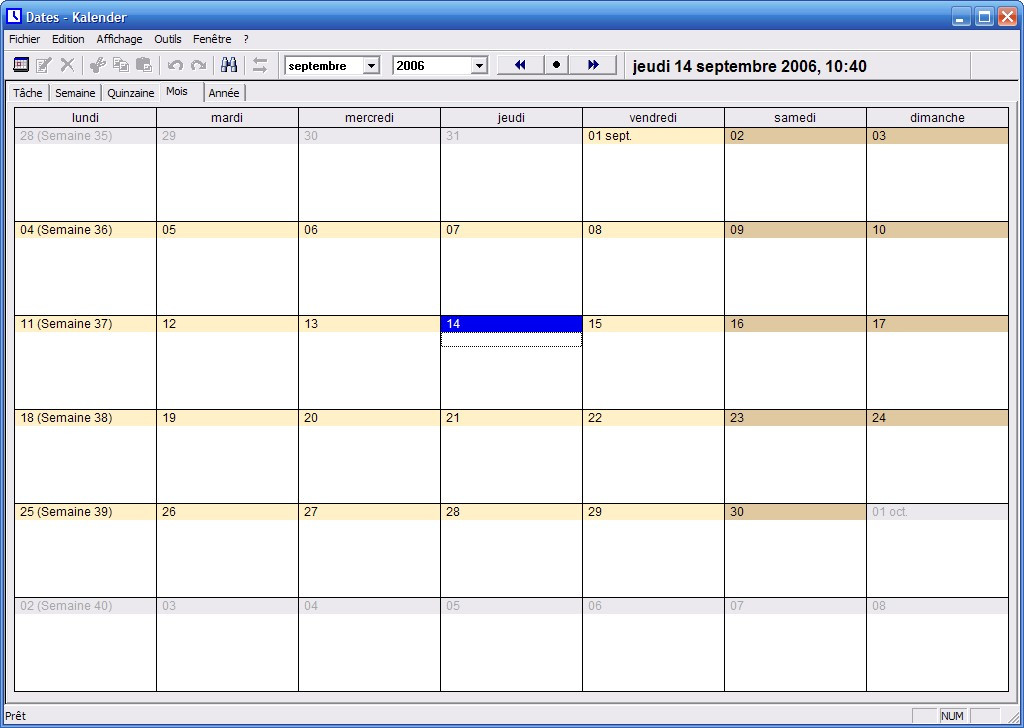Click the paste clipboard icon
The image size is (1024, 728).
click(x=144, y=65)
